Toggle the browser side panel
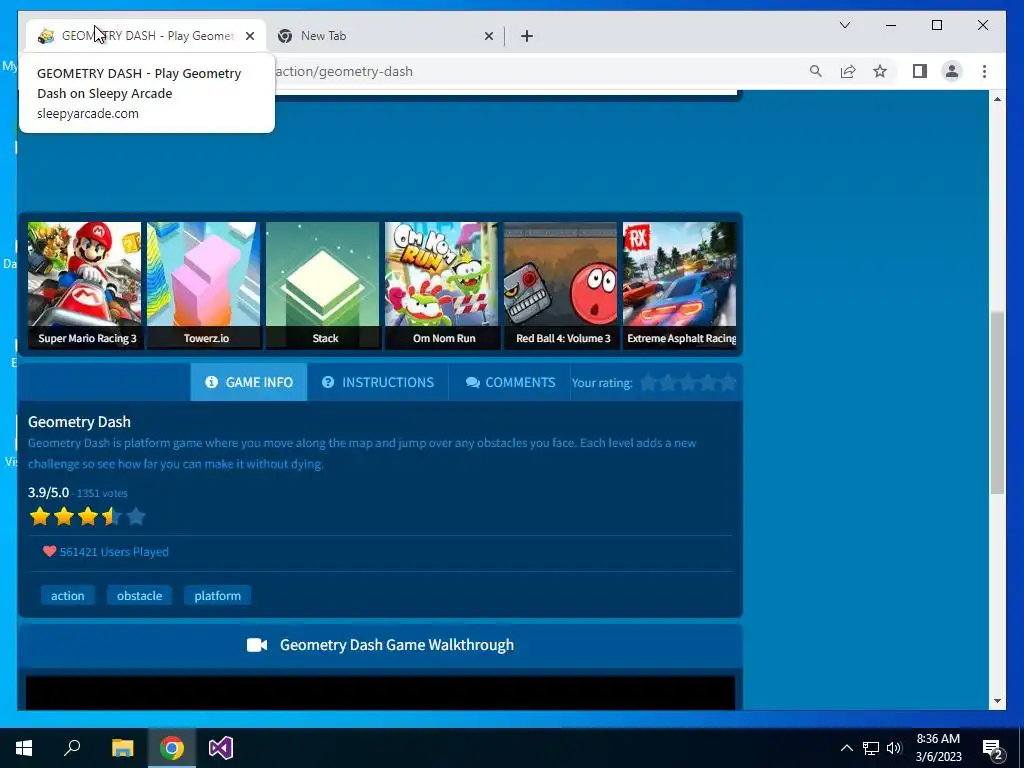Screen dimensions: 1024x768 pos(920,71)
